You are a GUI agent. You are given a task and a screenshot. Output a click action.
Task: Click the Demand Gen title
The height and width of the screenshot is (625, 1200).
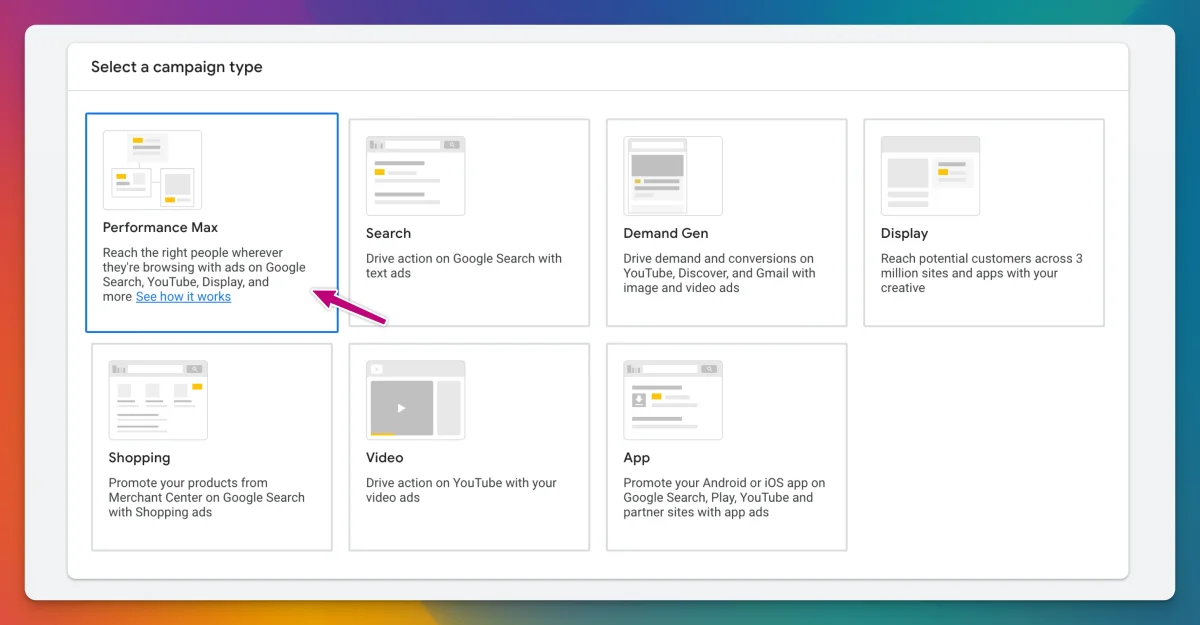[665, 233]
